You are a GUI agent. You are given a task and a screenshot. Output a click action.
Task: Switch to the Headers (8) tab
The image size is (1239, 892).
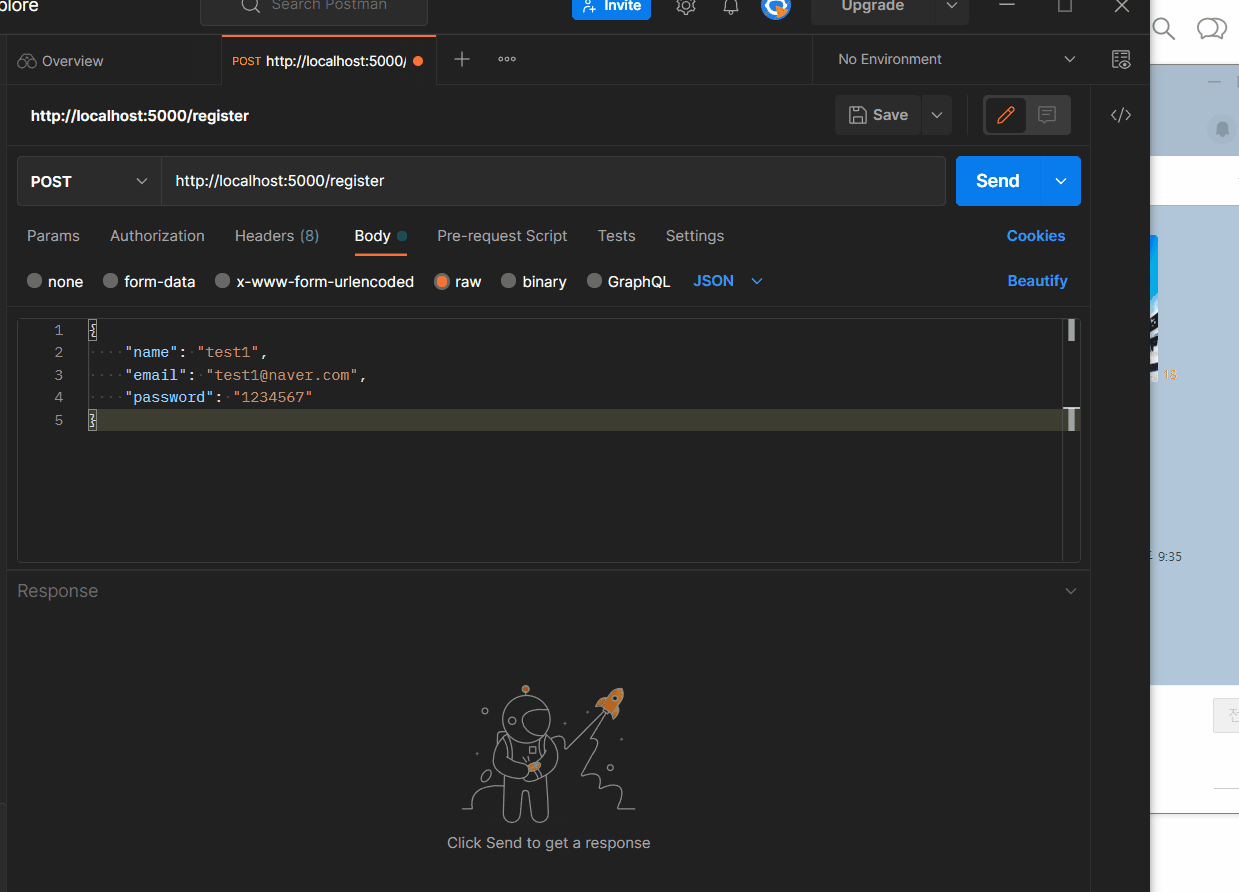pos(277,236)
